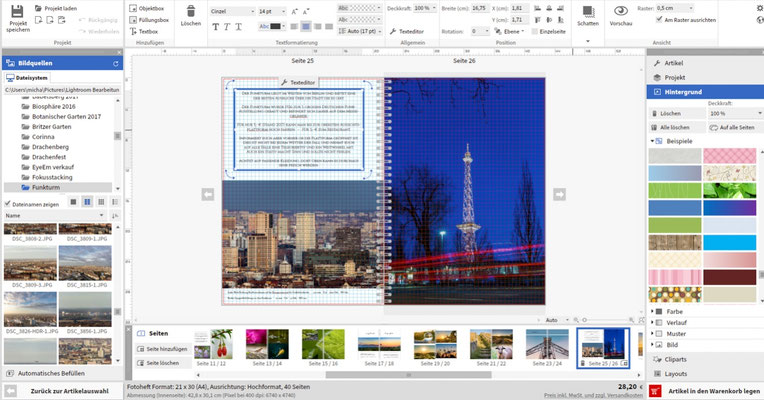Add a new Textbox
The image size is (764, 400).
[x=144, y=31]
